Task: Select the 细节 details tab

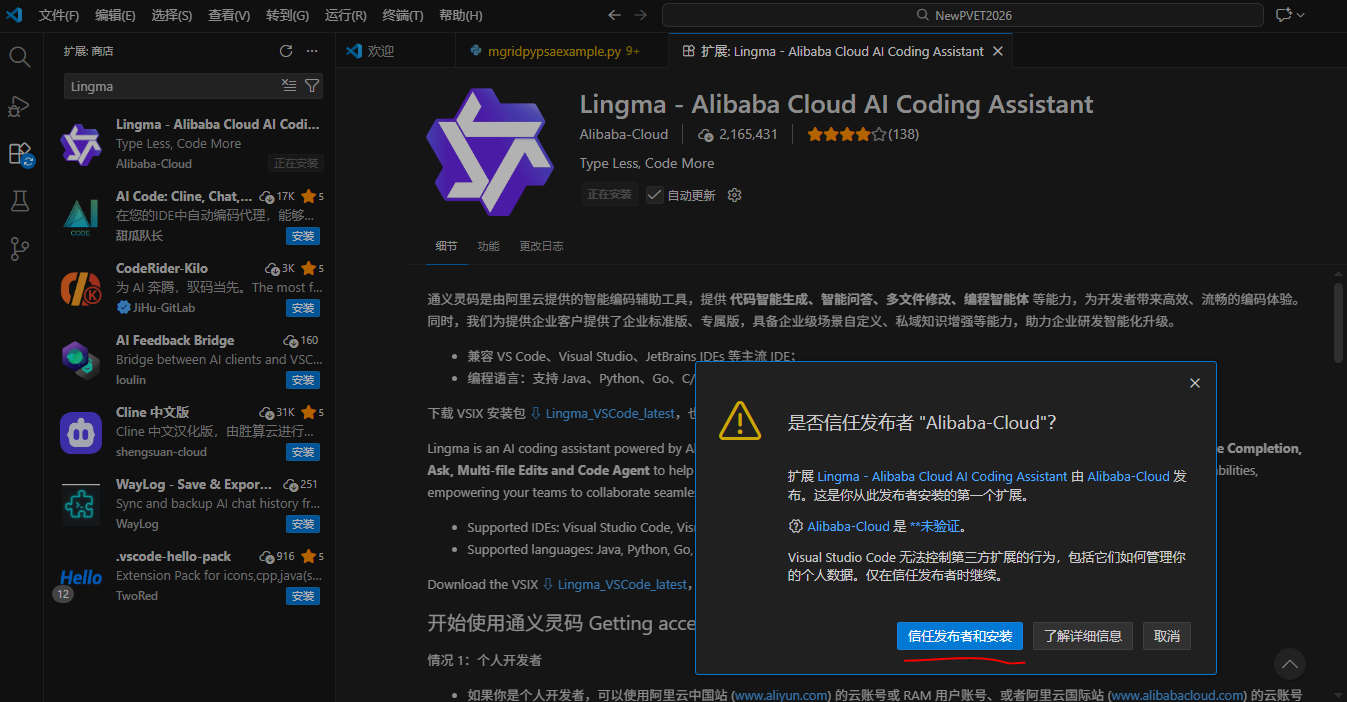Action: [x=446, y=246]
